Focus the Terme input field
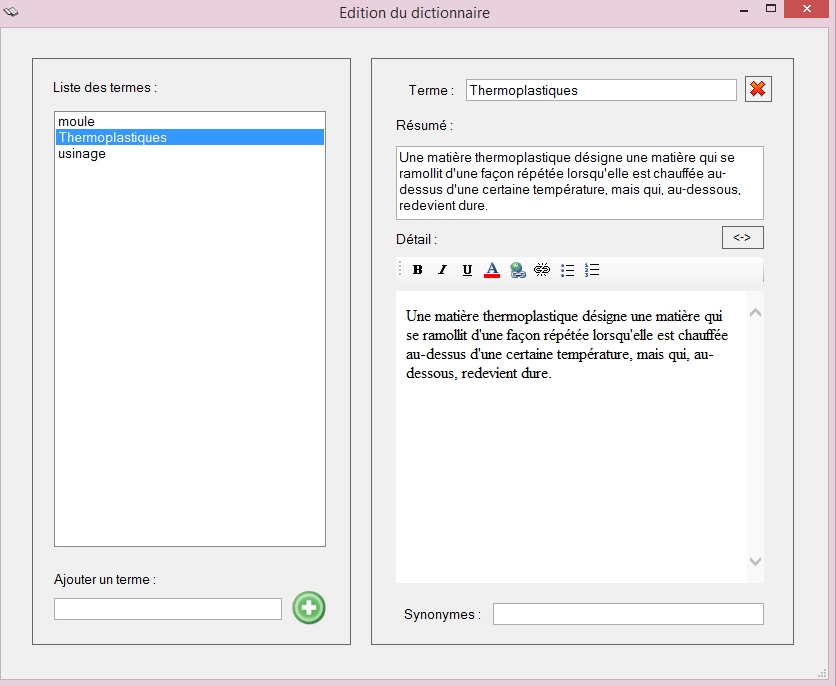This screenshot has width=836, height=686. coord(601,90)
